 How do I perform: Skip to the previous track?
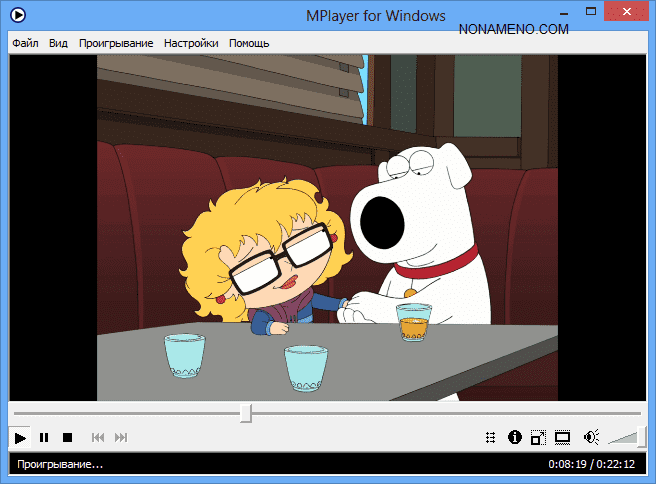98,437
